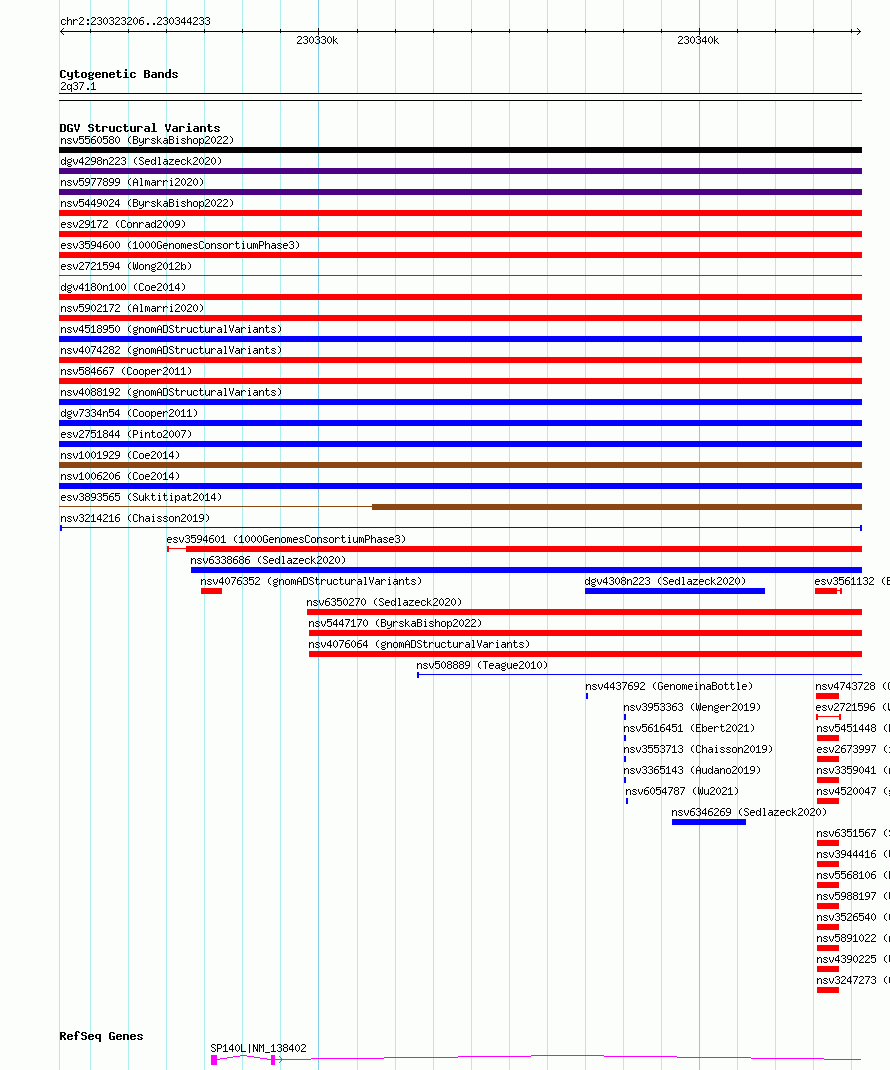Open nsv584667 (Cooper2011) variant

pyautogui.click(x=126, y=371)
